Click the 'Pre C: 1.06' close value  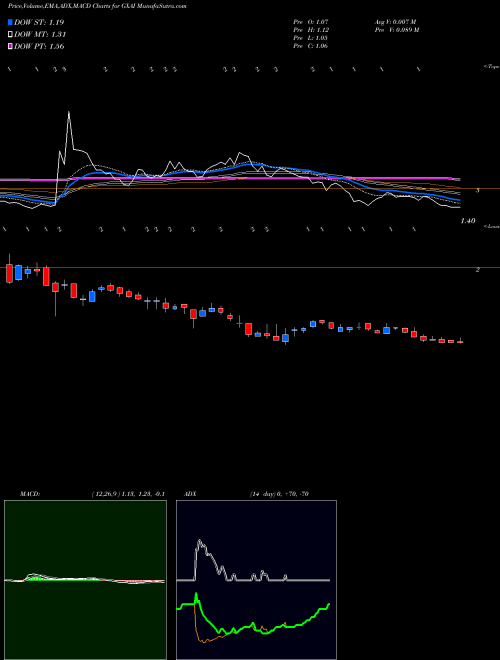311,46
